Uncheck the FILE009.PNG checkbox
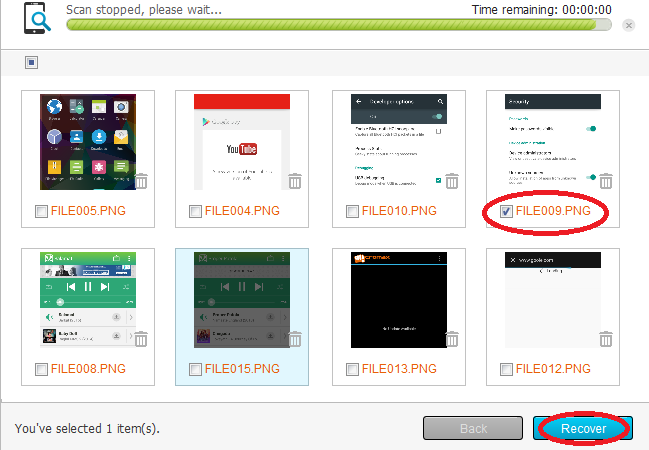The height and width of the screenshot is (450, 649). [507, 212]
